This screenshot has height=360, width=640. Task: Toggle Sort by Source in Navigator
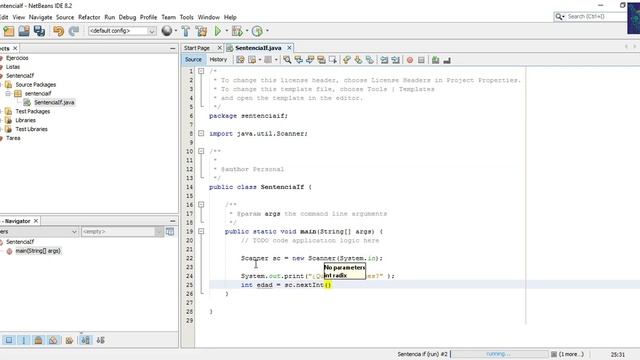tap(100, 340)
